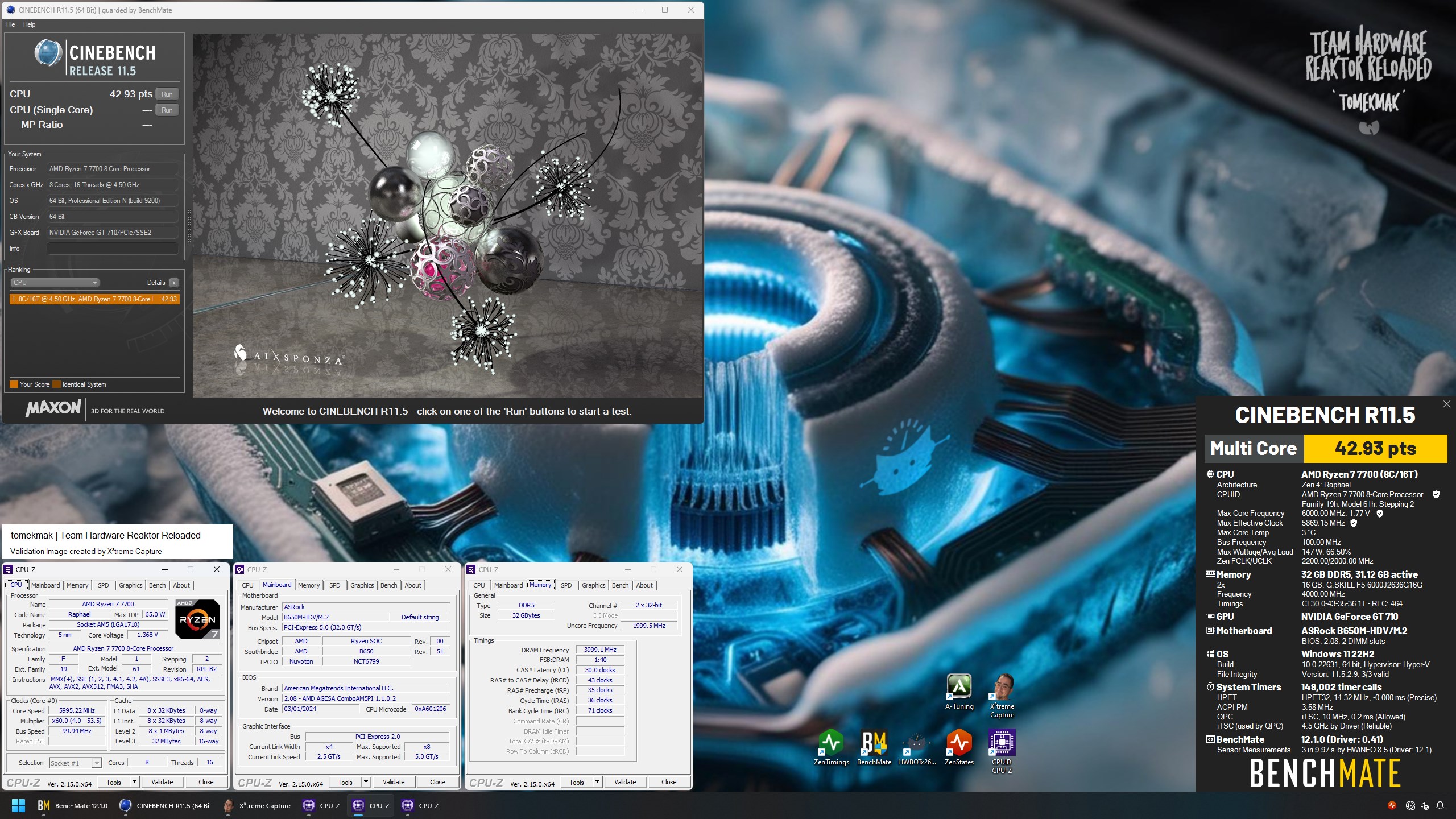Screen dimensions: 1456x819
Task: Switch to BenchMate 12.1.0 in taskbar
Action: tap(72, 805)
